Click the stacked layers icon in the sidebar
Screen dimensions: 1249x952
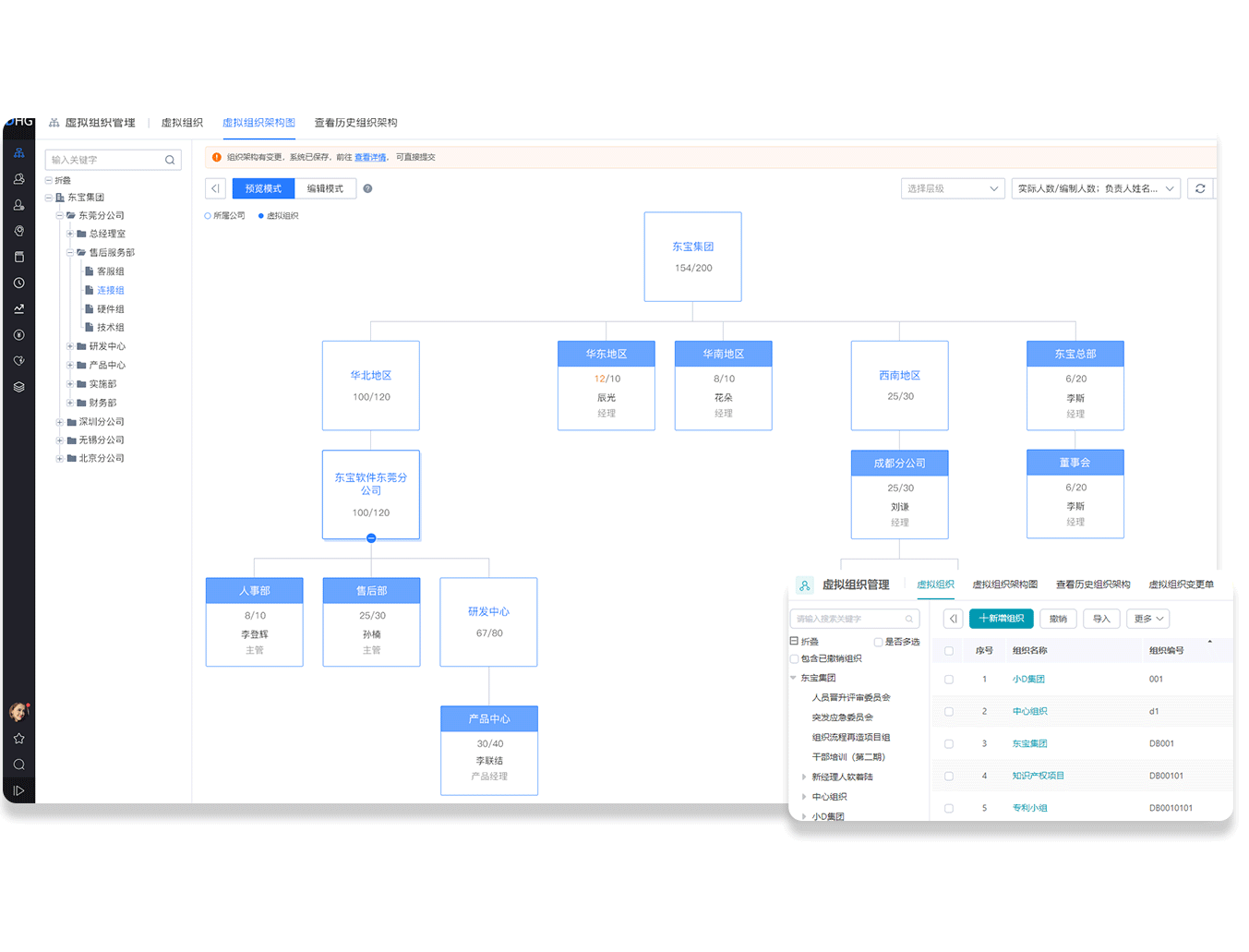(18, 387)
